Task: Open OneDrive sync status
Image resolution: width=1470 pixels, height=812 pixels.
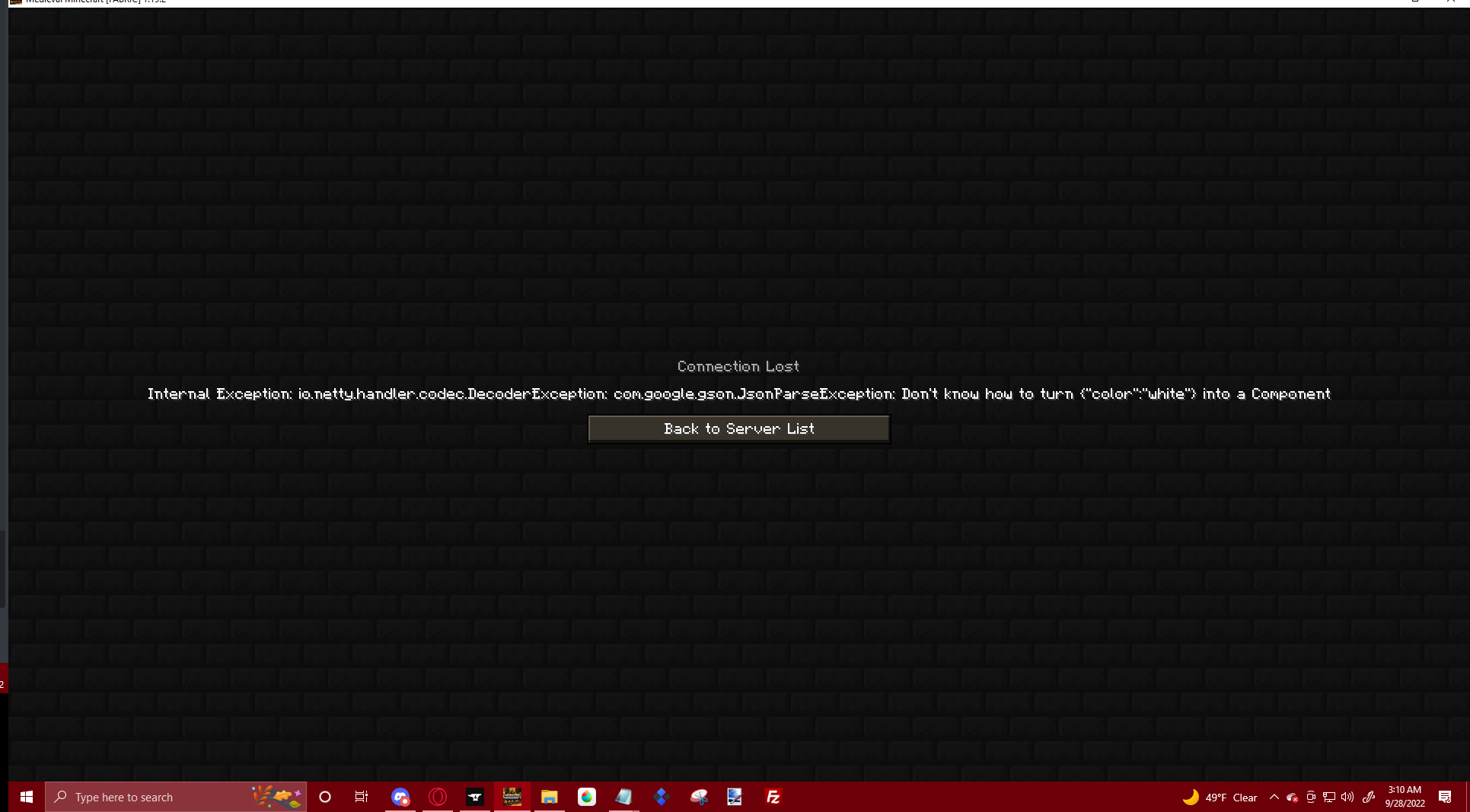Action: point(1292,797)
